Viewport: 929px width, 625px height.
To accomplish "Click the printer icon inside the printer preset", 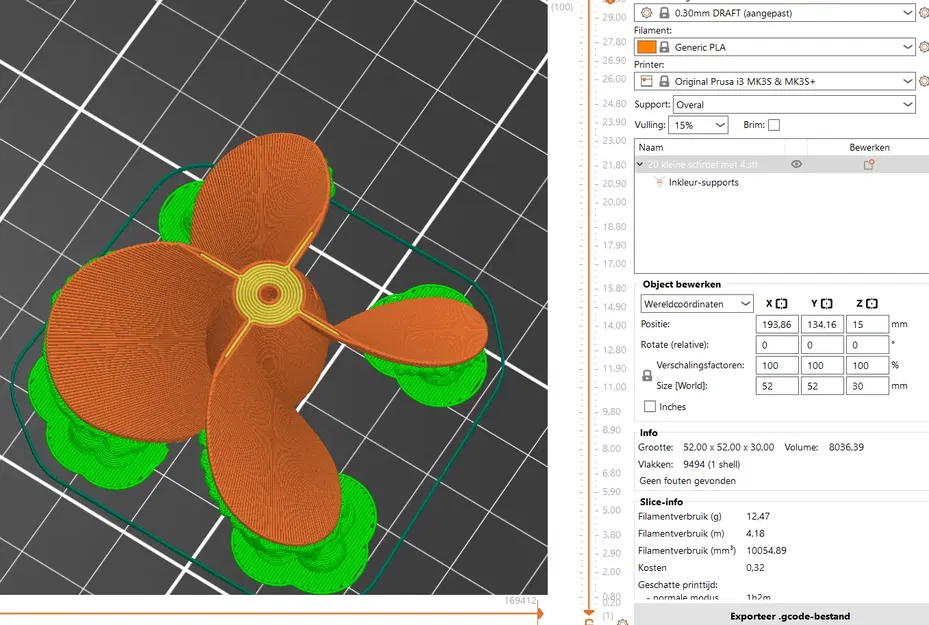I will [x=646, y=81].
